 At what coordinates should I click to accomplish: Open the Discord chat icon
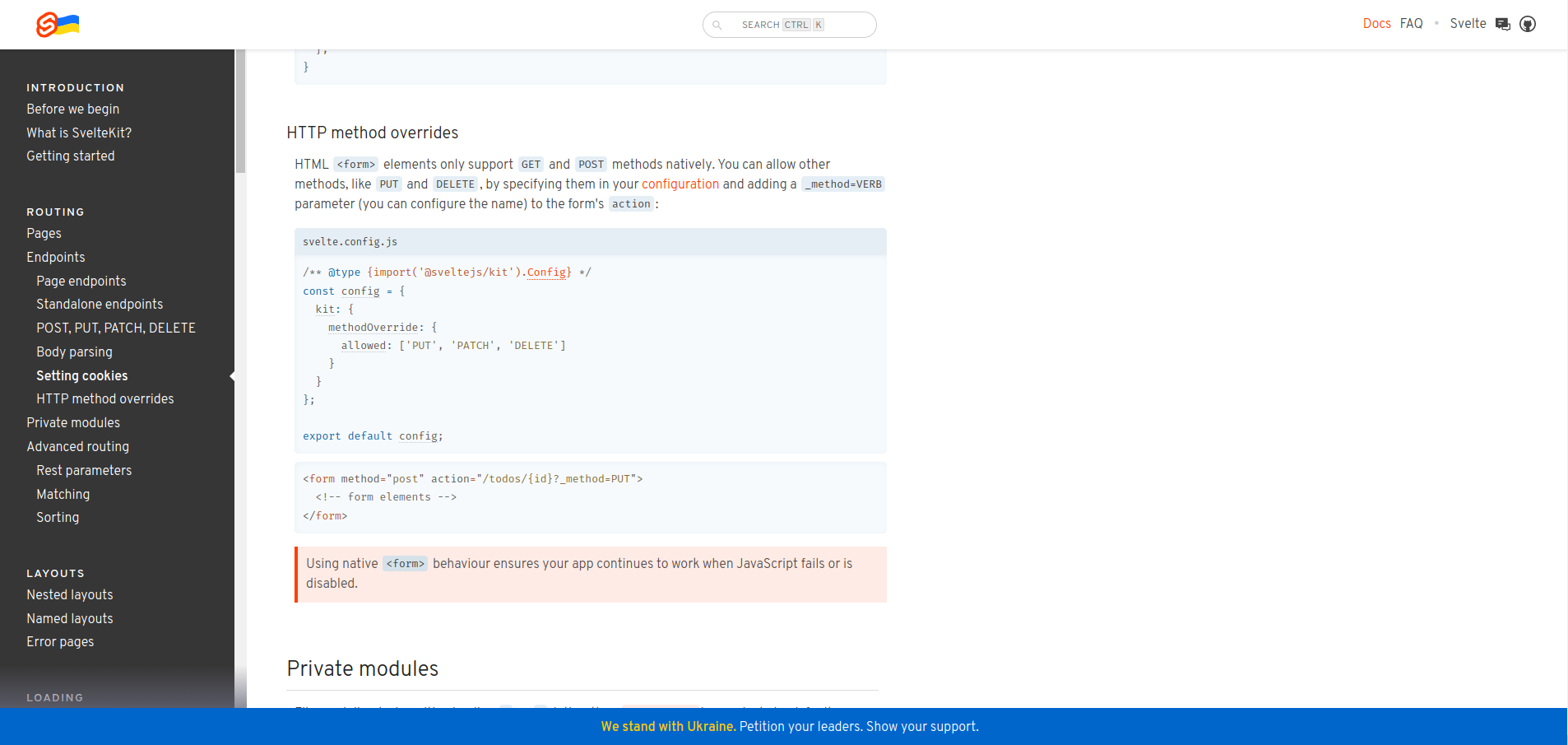tap(1502, 24)
